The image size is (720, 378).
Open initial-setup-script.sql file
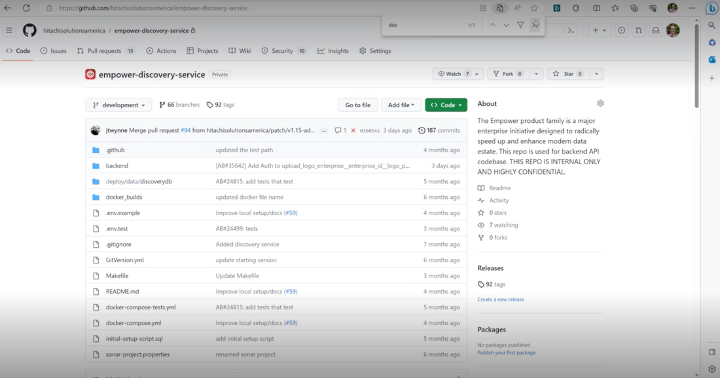pyautogui.click(x=134, y=339)
